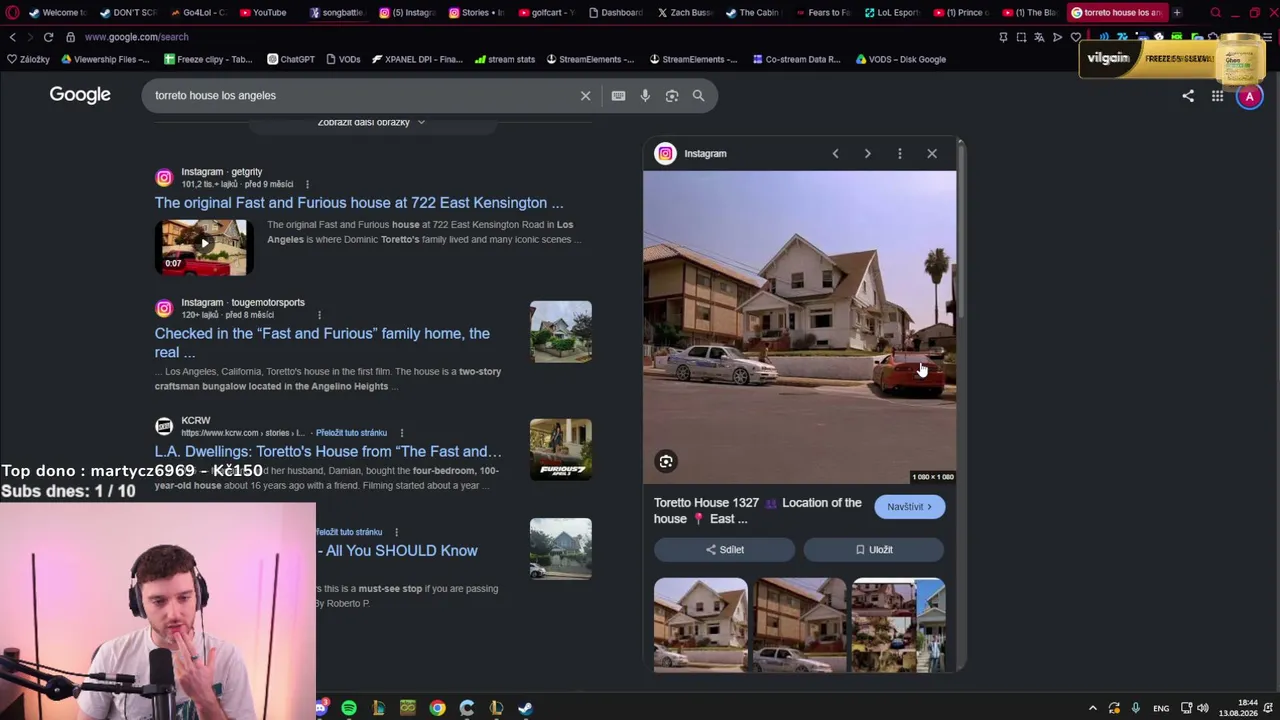Go back to the previous page
1280x720 pixels.
point(12,37)
